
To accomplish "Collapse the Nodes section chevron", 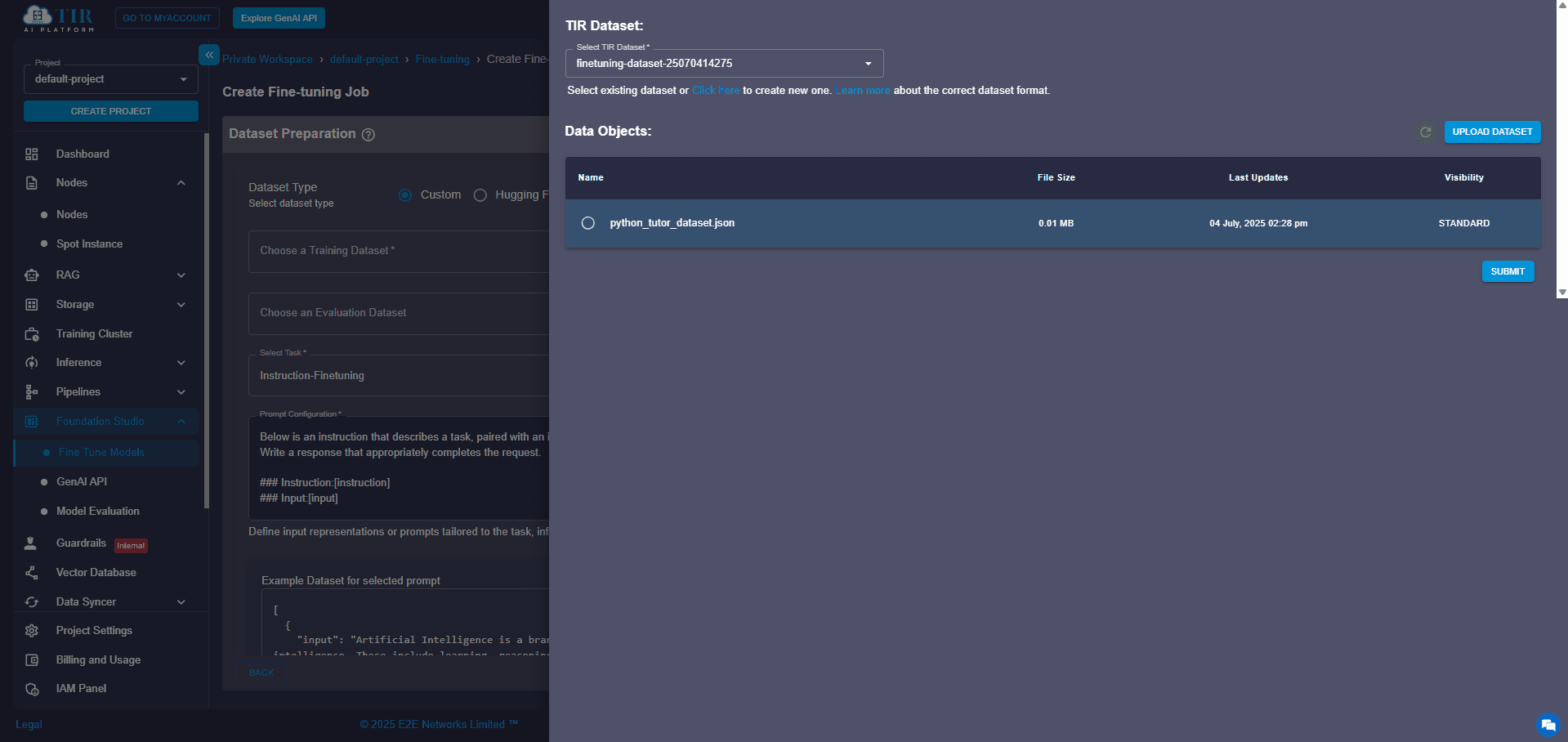I will [x=181, y=183].
